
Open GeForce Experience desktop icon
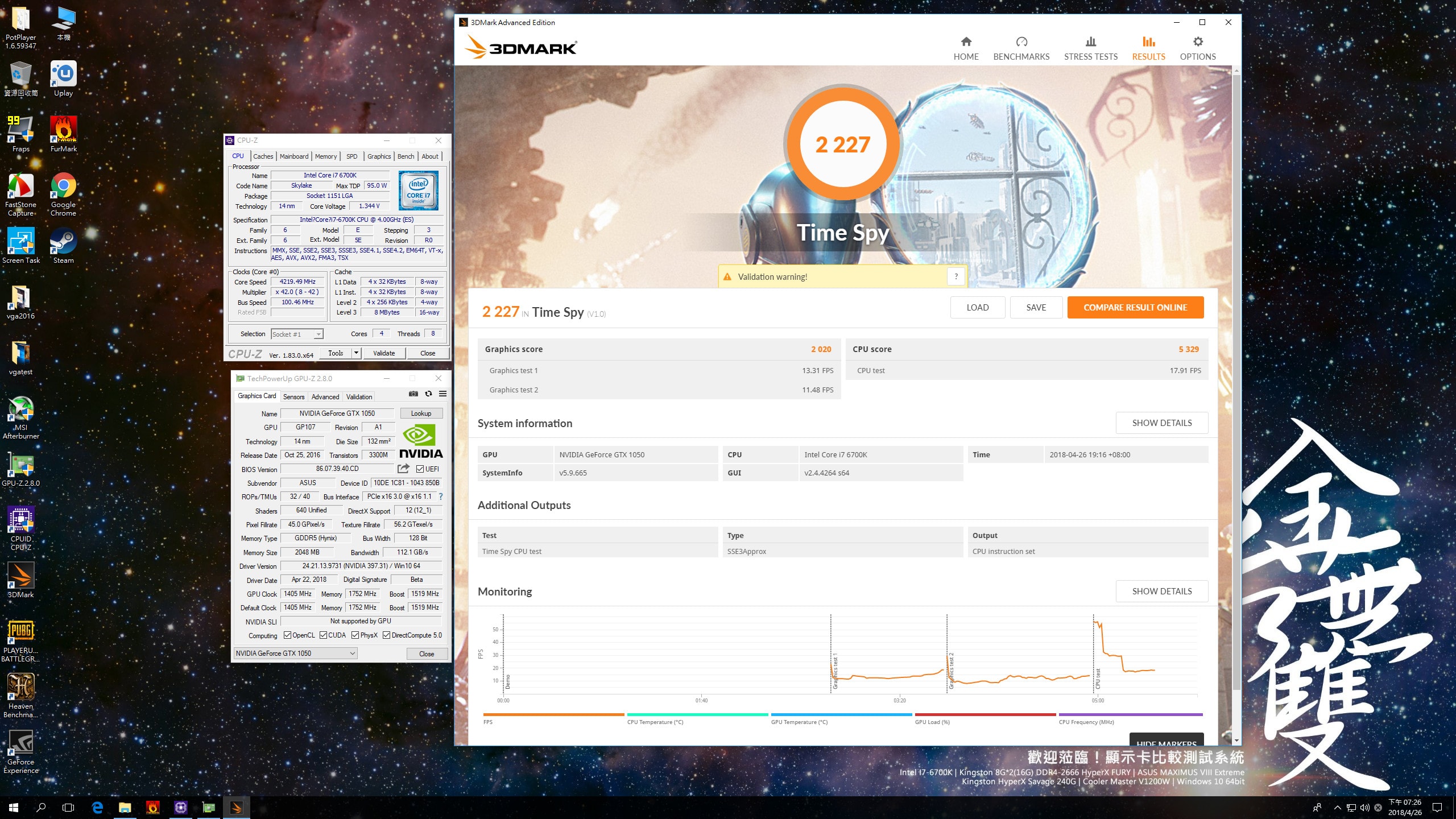point(20,751)
